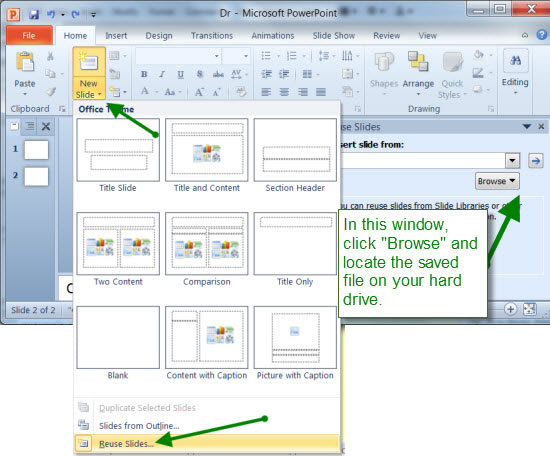Click the Save icon in quick access toolbar
Viewport: 550px width, 456px height.
[34, 14]
